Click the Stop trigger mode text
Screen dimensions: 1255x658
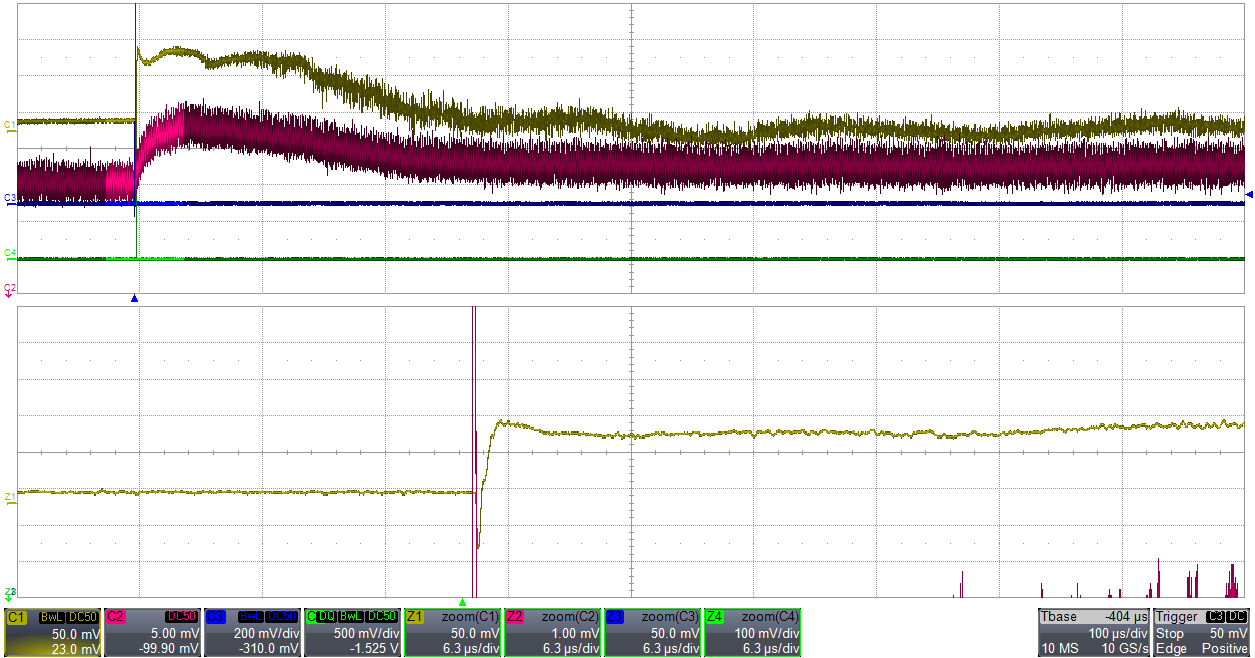click(1168, 633)
